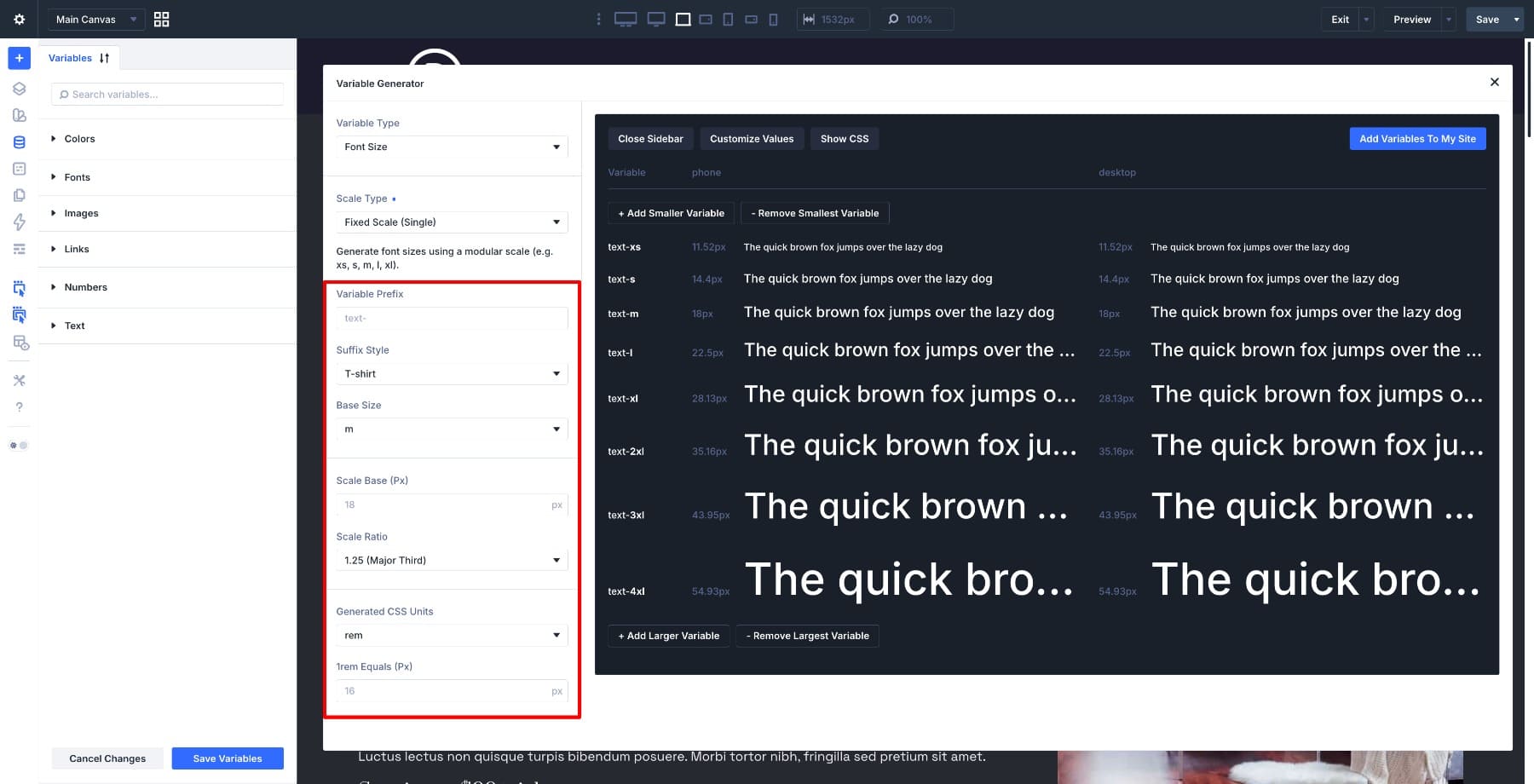Select the phone portrait breakpoint icon
The width and height of the screenshot is (1534, 784).
[x=773, y=19]
